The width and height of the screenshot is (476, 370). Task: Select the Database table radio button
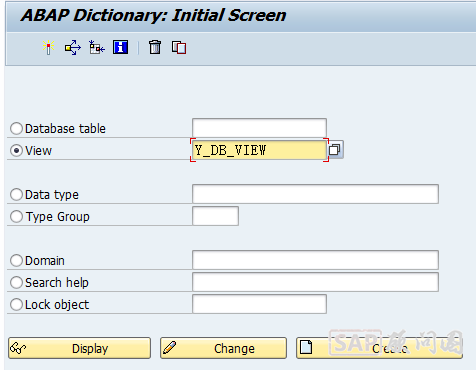[x=16, y=128]
